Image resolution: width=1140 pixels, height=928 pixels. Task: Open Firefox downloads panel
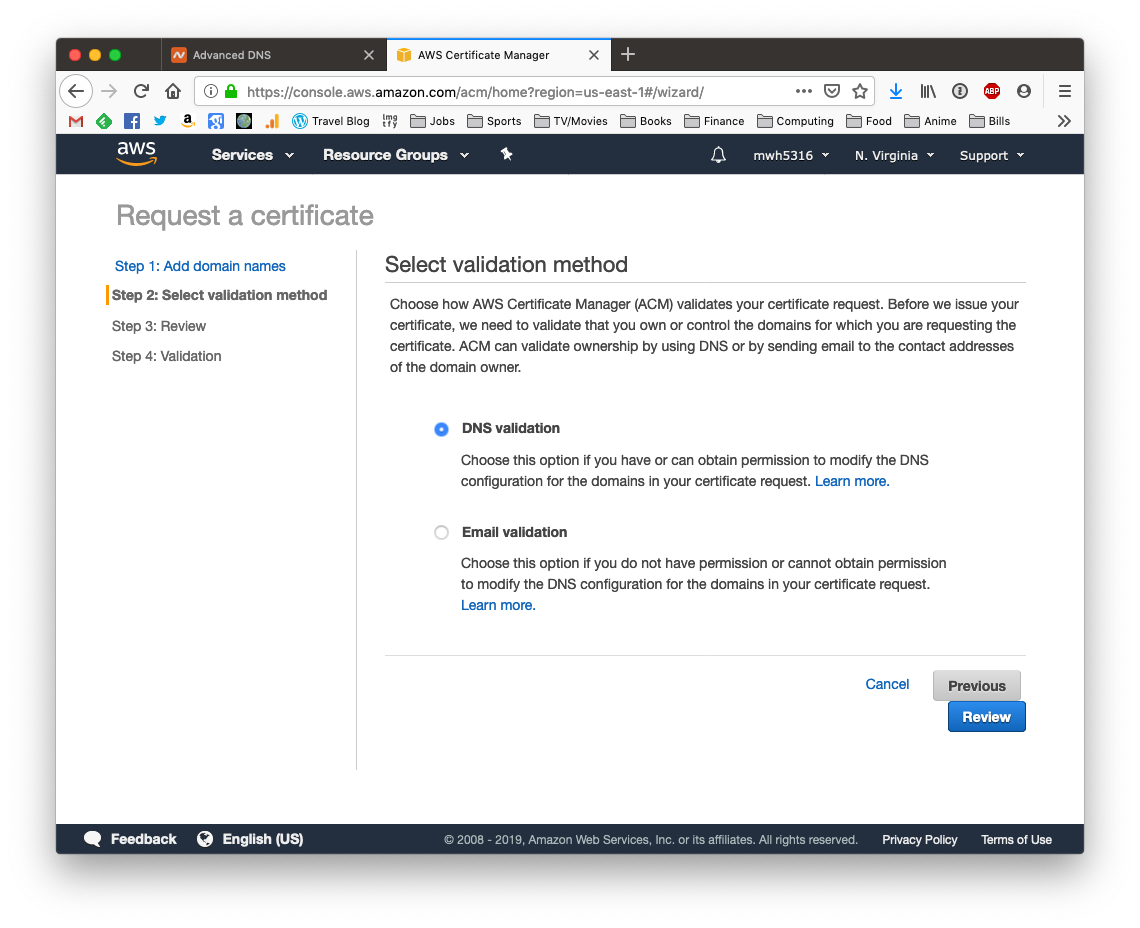tap(896, 91)
